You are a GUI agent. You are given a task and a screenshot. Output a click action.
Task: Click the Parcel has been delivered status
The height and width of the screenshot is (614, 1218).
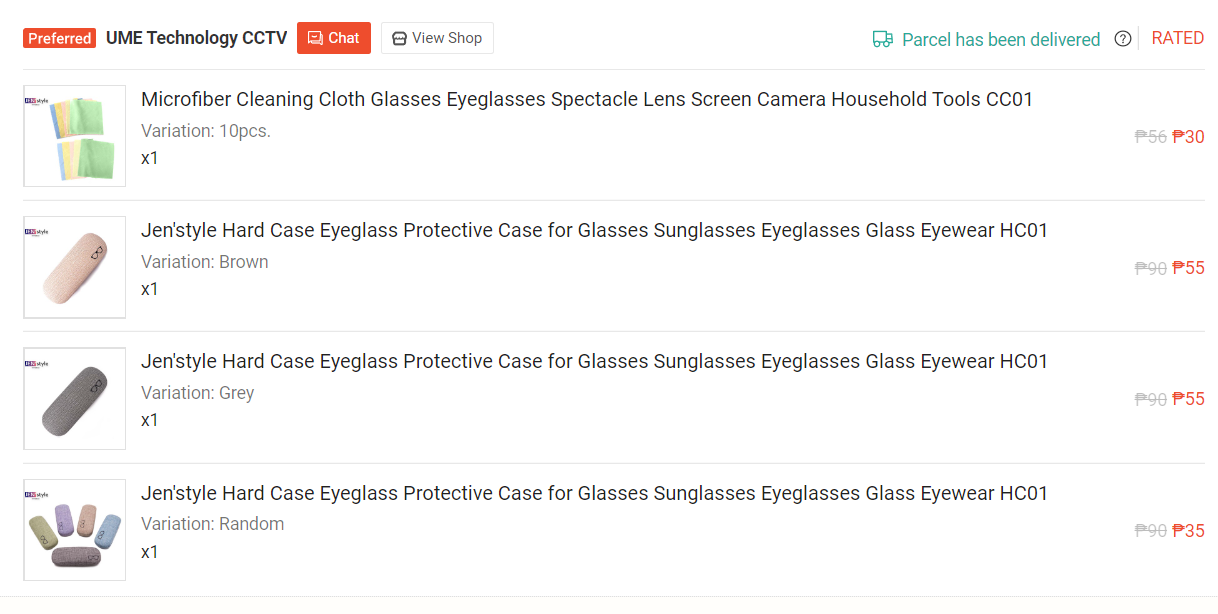pos(1001,39)
